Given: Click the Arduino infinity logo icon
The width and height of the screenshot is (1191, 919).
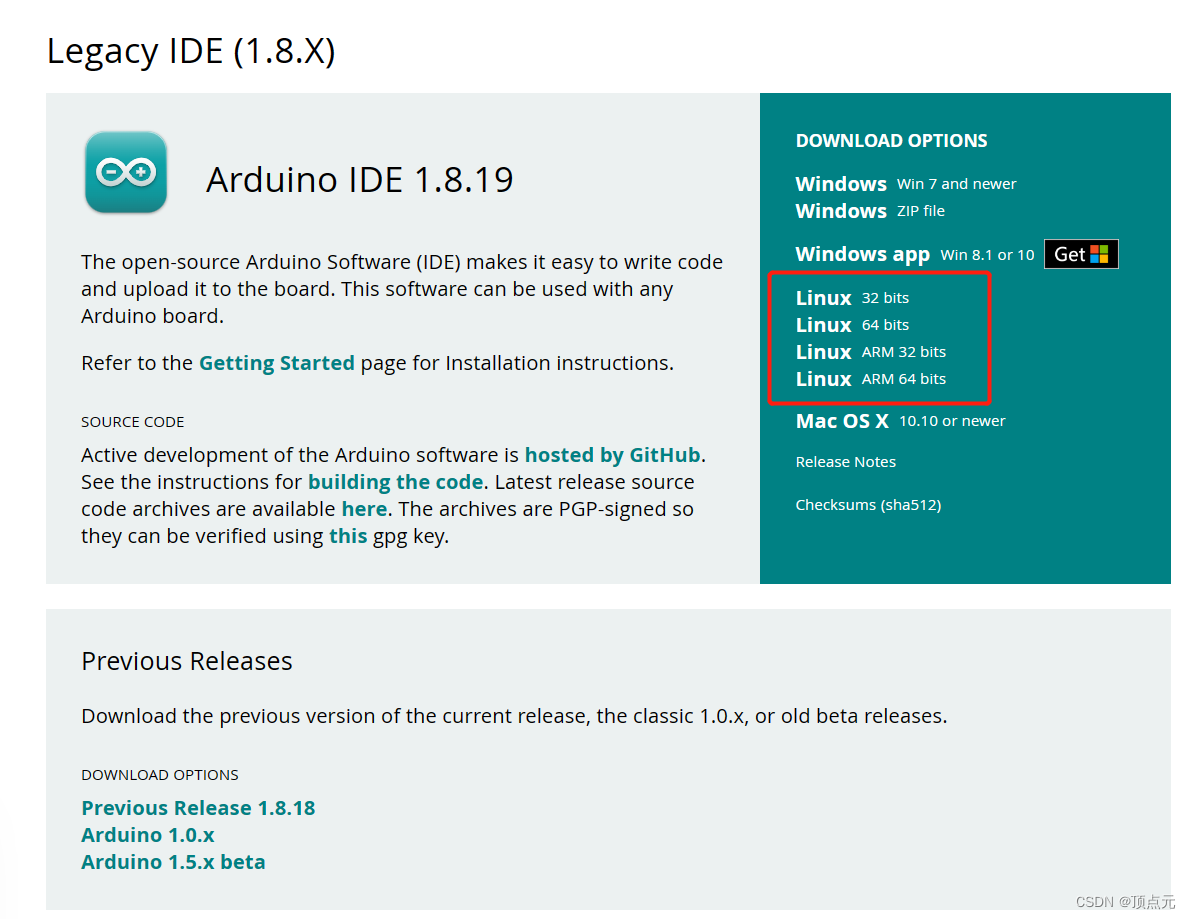Looking at the screenshot, I should 126,172.
